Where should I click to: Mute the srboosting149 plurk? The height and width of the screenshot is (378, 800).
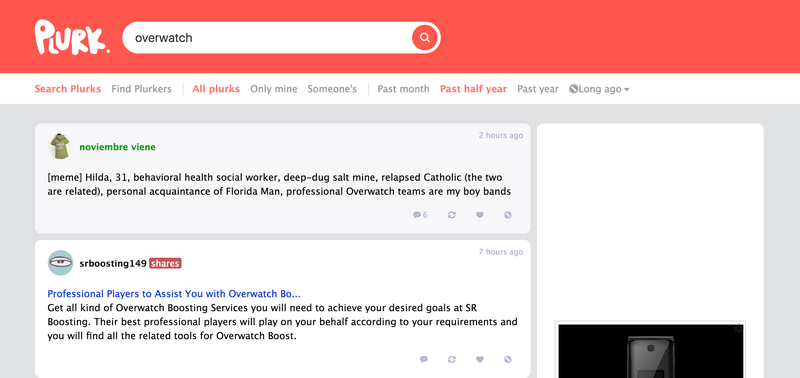[508, 360]
